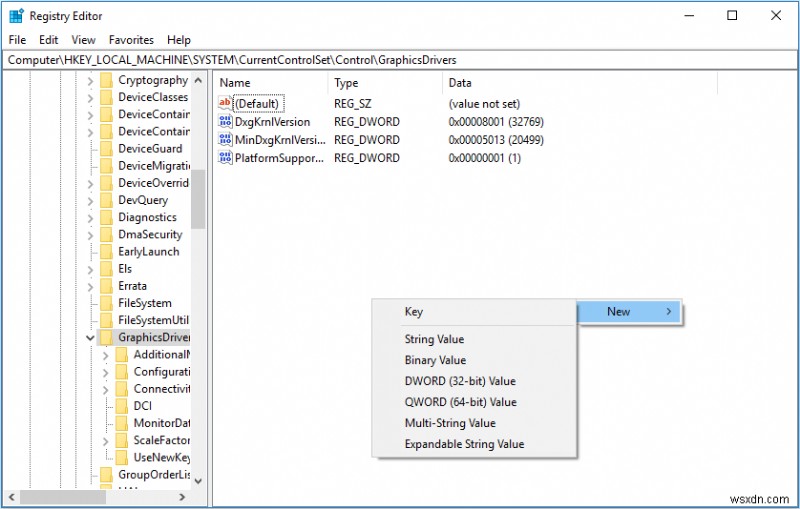Select the FileSystem folder icon

point(106,303)
